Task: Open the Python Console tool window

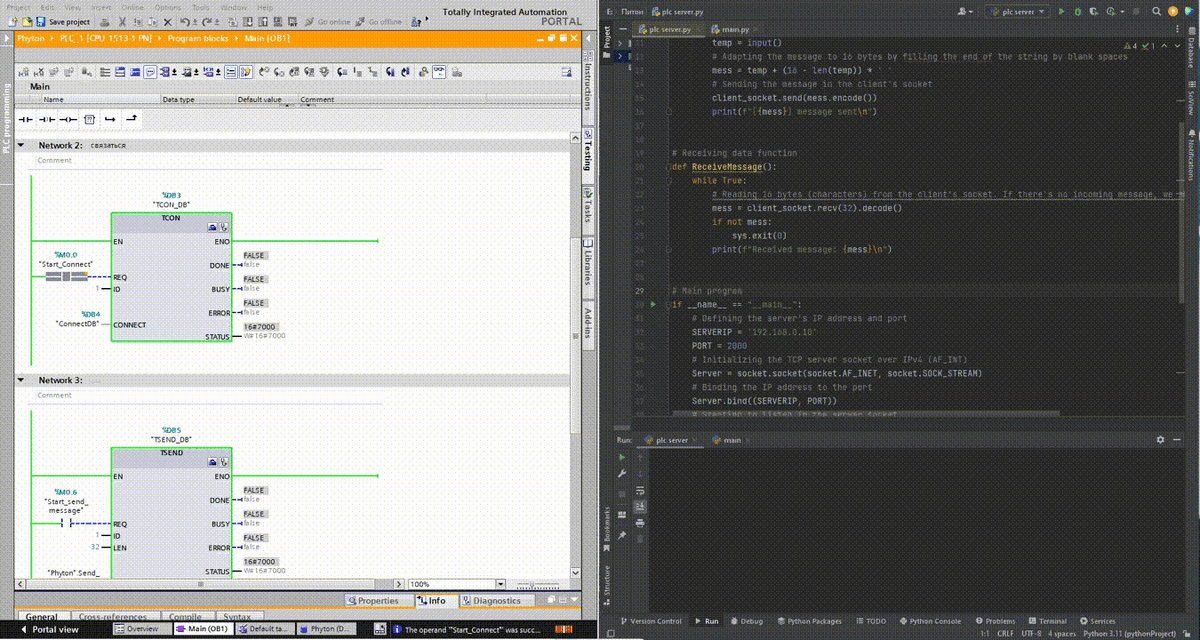Action: click(931, 621)
